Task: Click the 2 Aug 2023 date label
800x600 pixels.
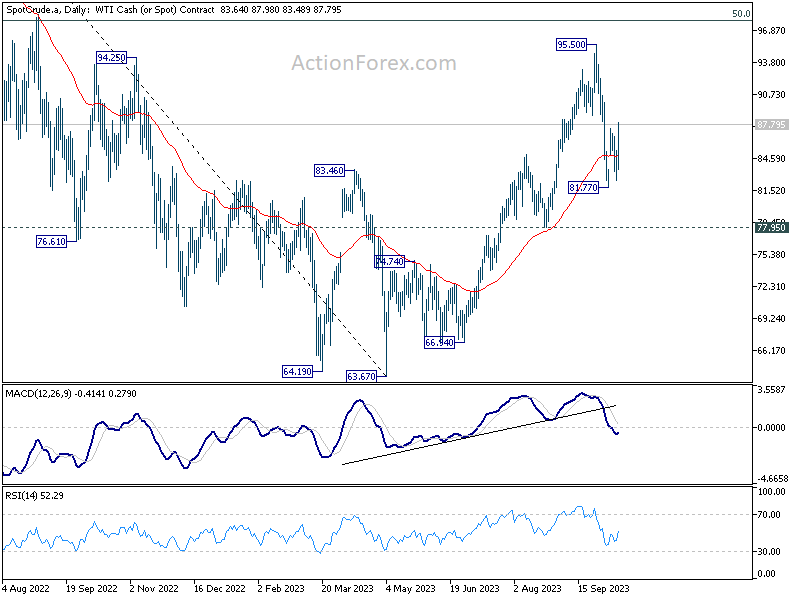Action: click(538, 588)
